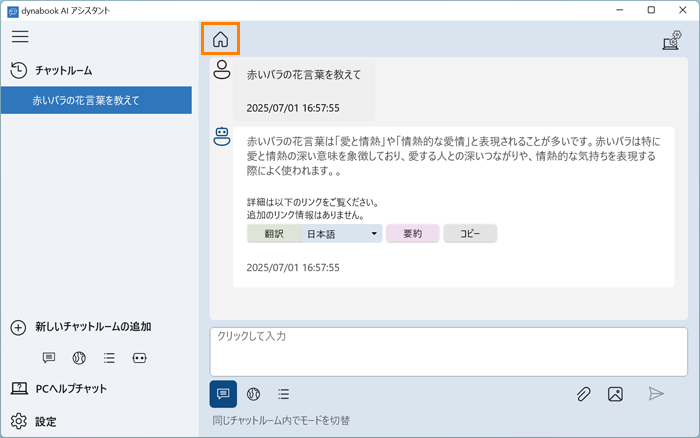This screenshot has width=700, height=438.
Task: Open 設定 in the sidebar
Action: 46,421
